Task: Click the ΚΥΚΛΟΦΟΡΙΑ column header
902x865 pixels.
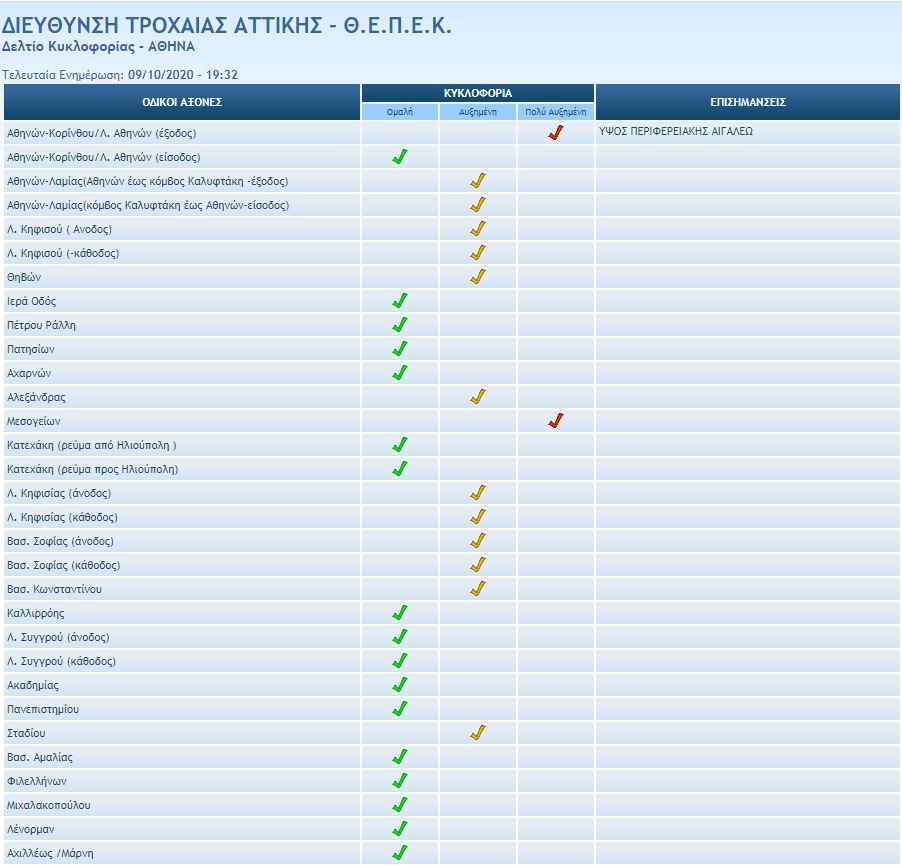Action: 478,93
